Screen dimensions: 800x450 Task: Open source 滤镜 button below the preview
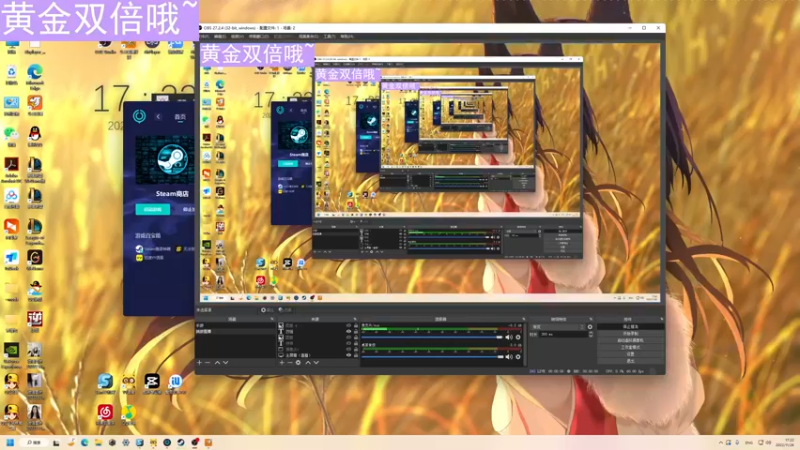click(286, 310)
